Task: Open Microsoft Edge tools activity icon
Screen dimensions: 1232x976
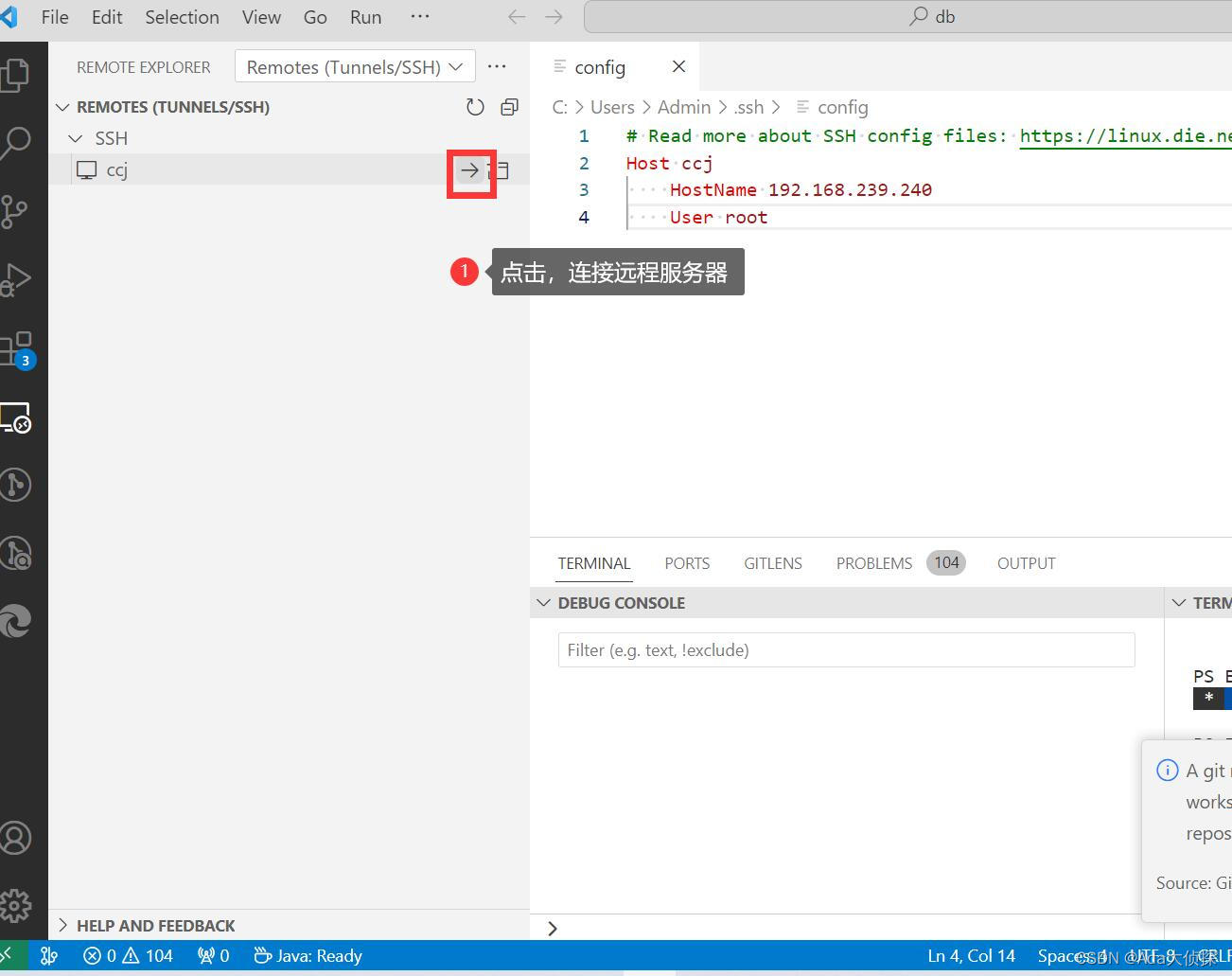Action: [15, 621]
